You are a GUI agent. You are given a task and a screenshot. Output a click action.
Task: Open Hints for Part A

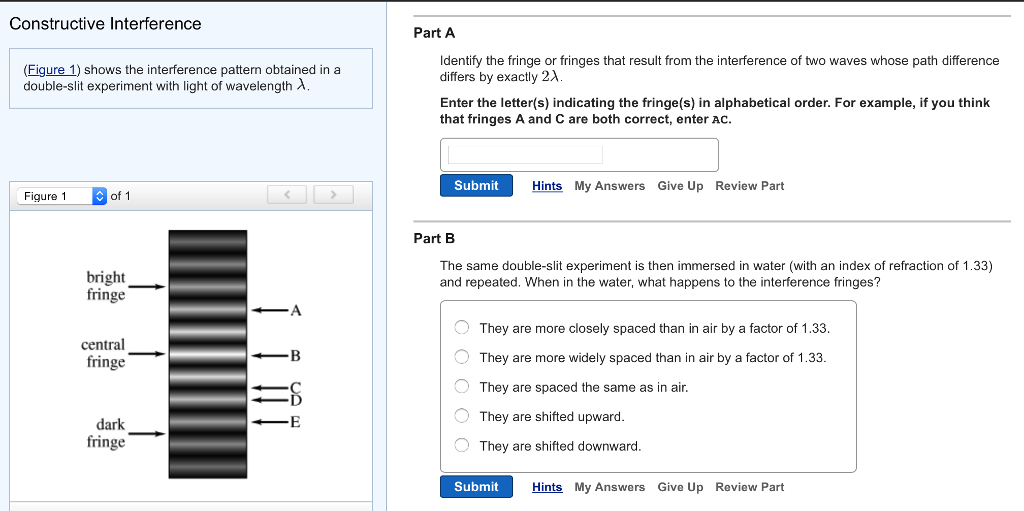pos(547,186)
